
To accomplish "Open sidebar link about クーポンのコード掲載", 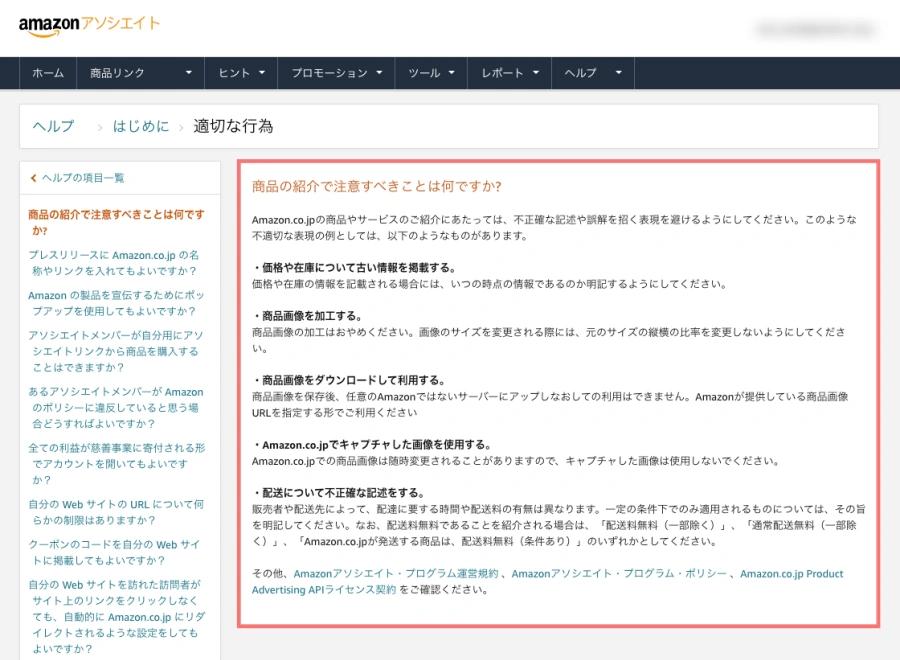I will coord(114,552).
